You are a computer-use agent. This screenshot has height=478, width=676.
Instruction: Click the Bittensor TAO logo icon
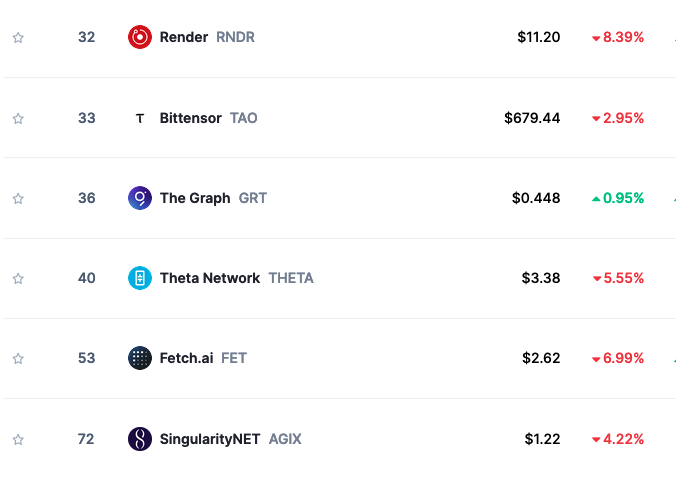click(140, 118)
